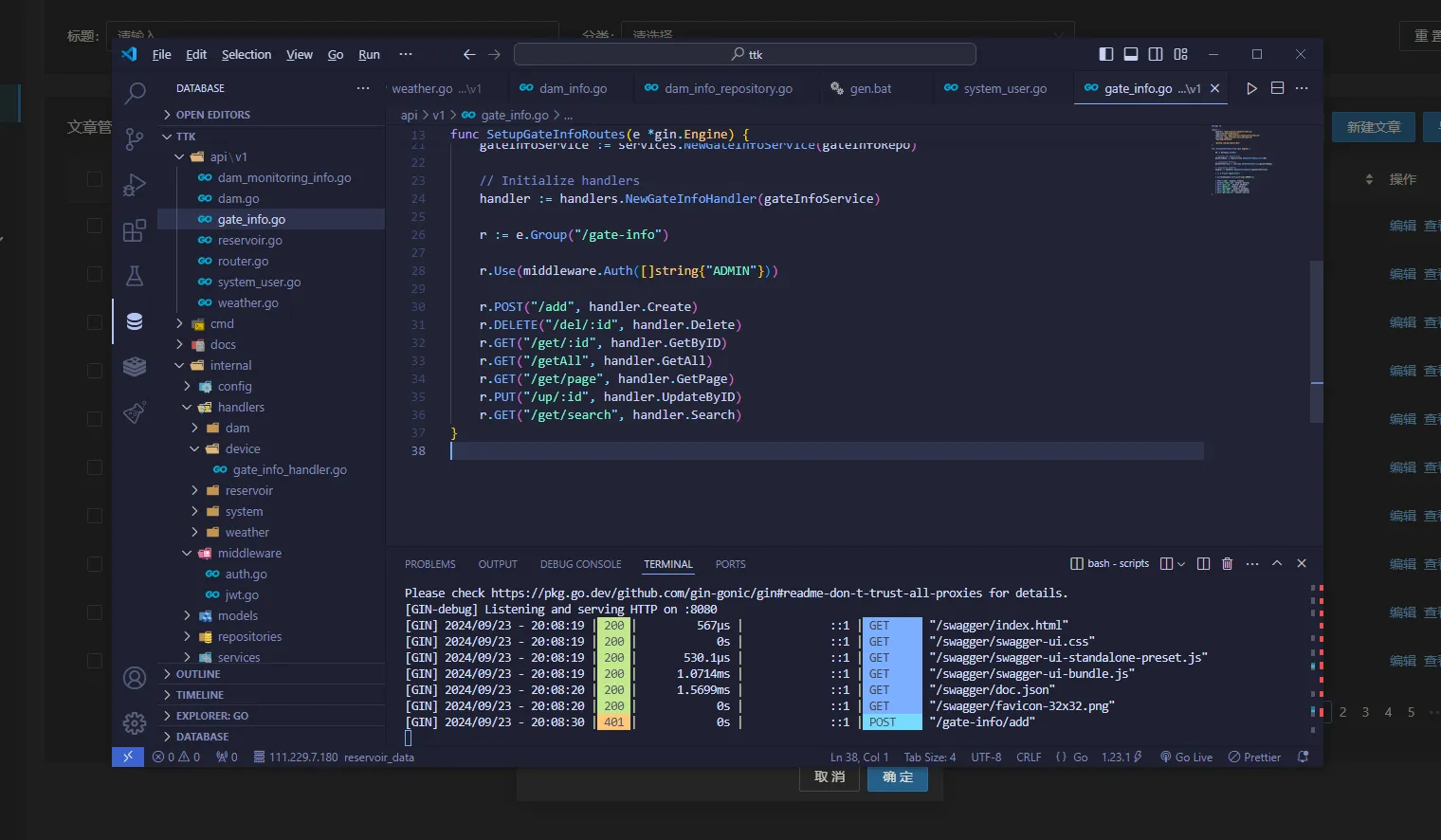Open the Extensions view
Image resolution: width=1441 pixels, height=840 pixels.
[135, 230]
